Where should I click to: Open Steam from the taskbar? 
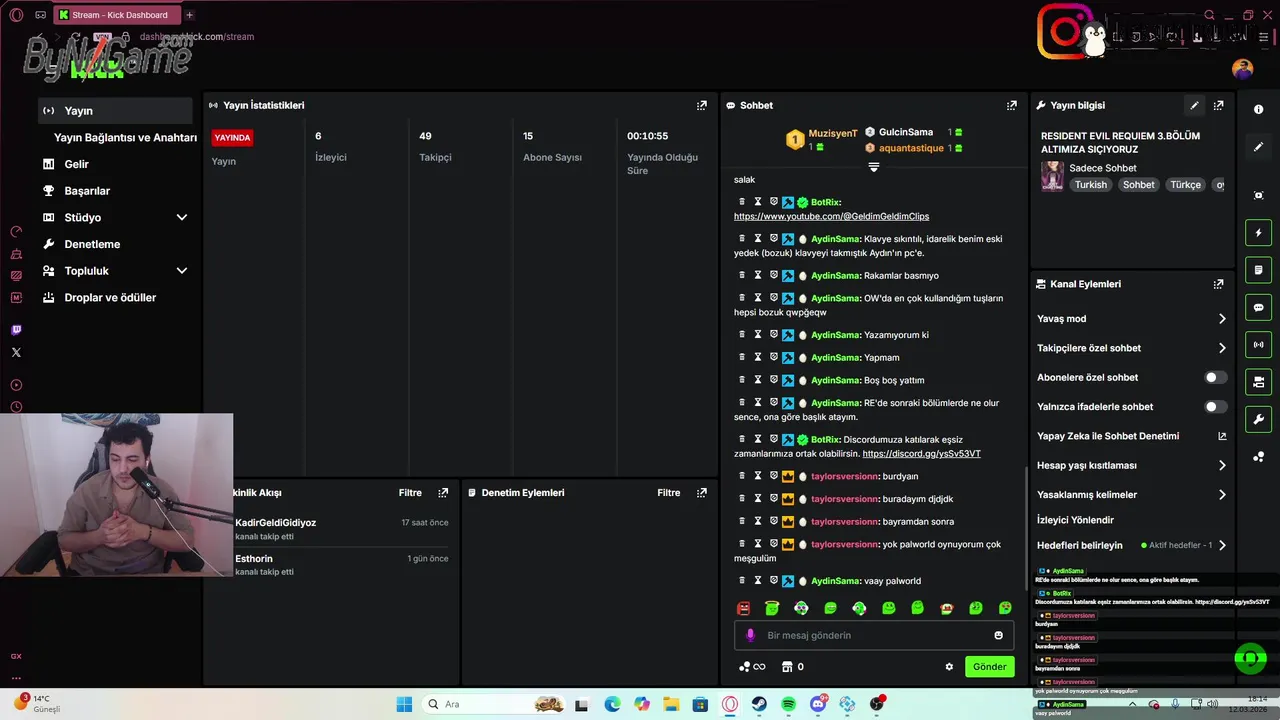coord(759,704)
